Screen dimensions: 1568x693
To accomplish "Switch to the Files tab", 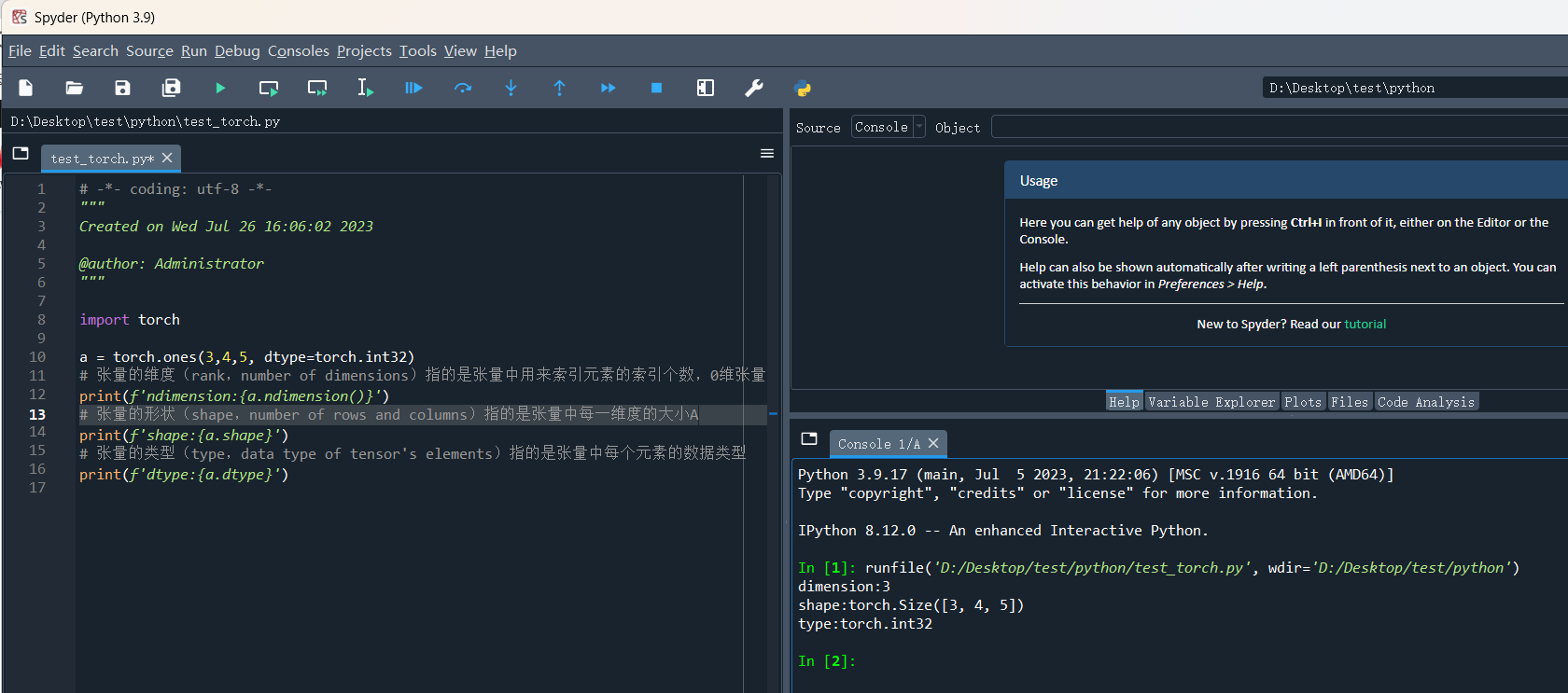I will [1350, 402].
